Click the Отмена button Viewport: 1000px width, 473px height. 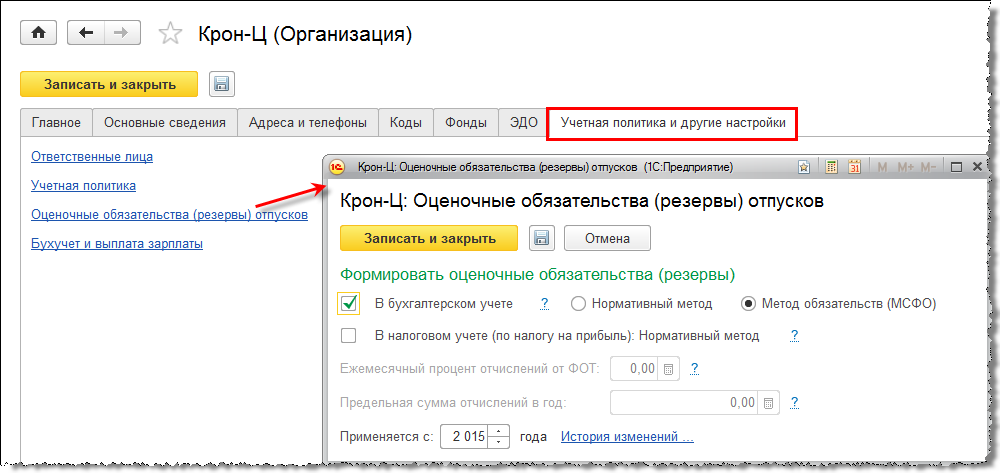[x=607, y=238]
